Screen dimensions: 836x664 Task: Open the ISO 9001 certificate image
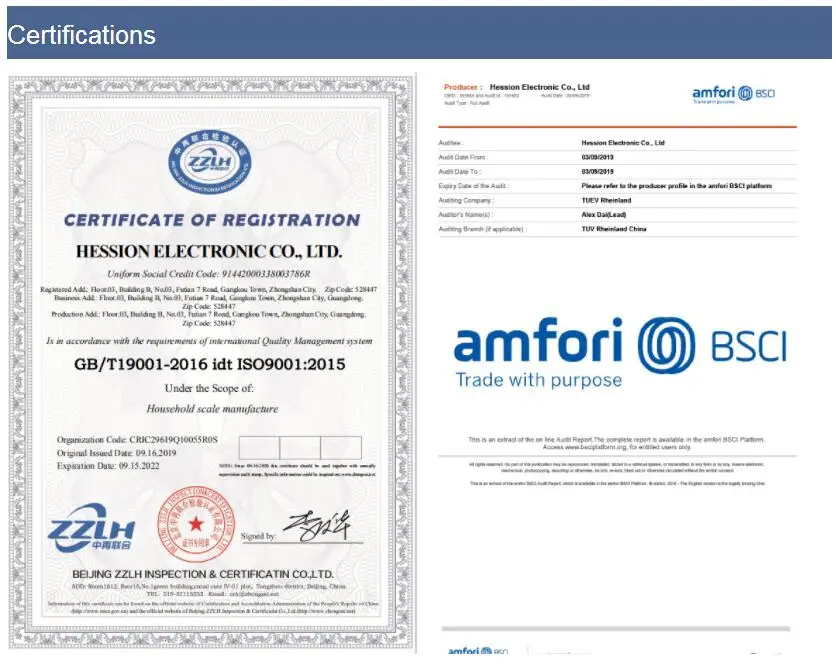(x=212, y=362)
